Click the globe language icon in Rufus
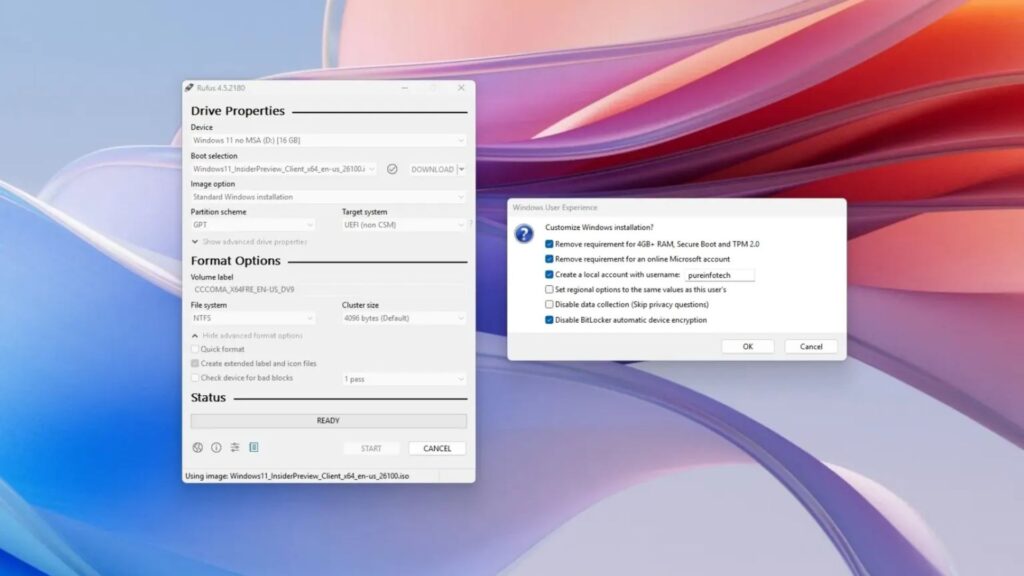 [198, 448]
